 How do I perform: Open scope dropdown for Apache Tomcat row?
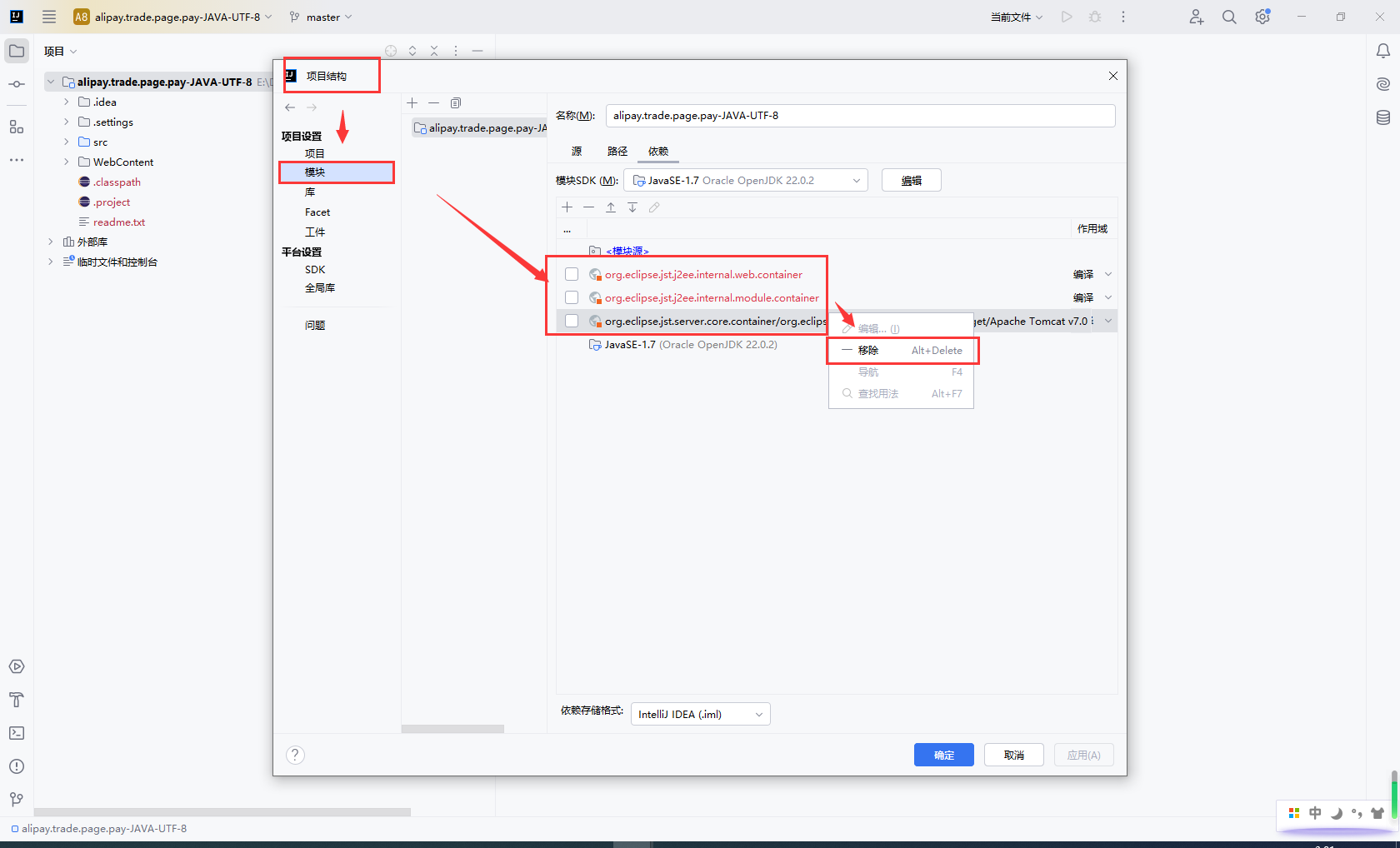pos(1108,321)
